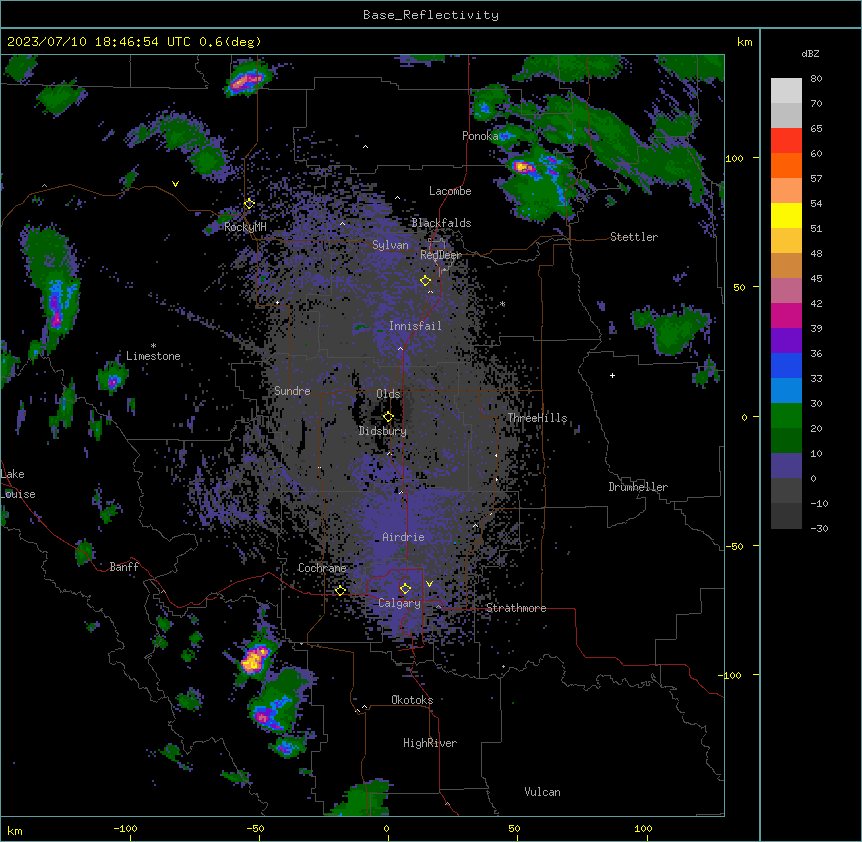Click the yellow diamond between Olds and Didsbury

tap(388, 417)
